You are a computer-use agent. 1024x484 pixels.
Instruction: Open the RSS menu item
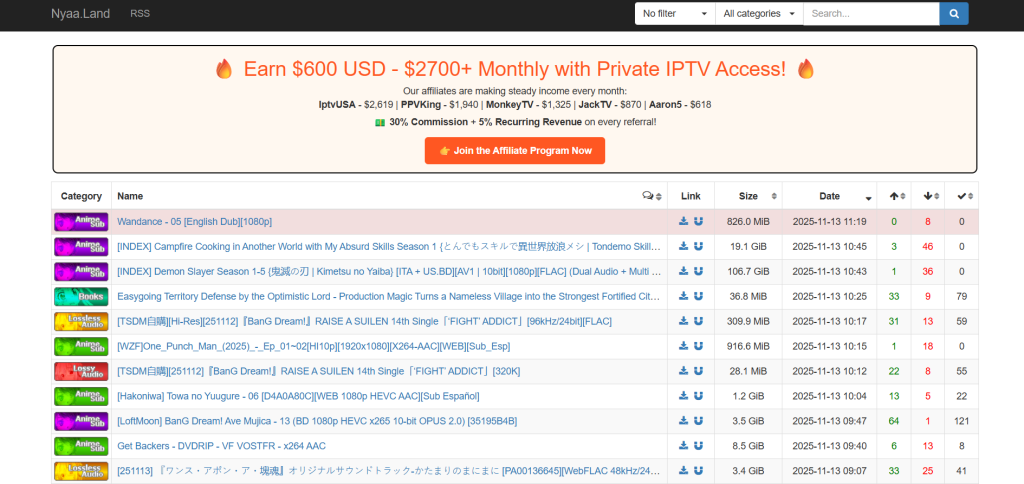coord(140,14)
